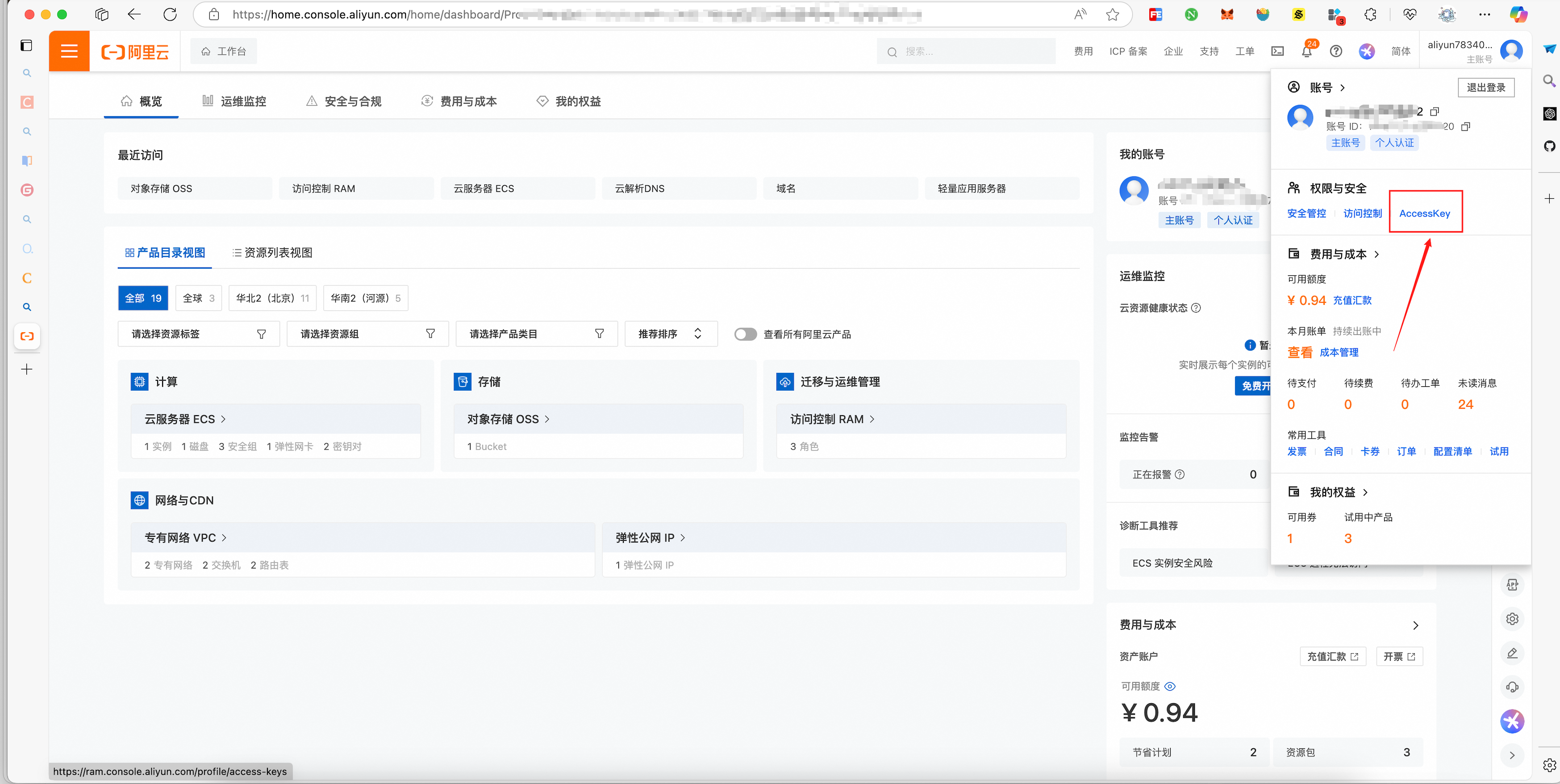Image resolution: width=1560 pixels, height=784 pixels.
Task: Launch Cloud Shell via the terminal icon
Action: tap(1278, 51)
